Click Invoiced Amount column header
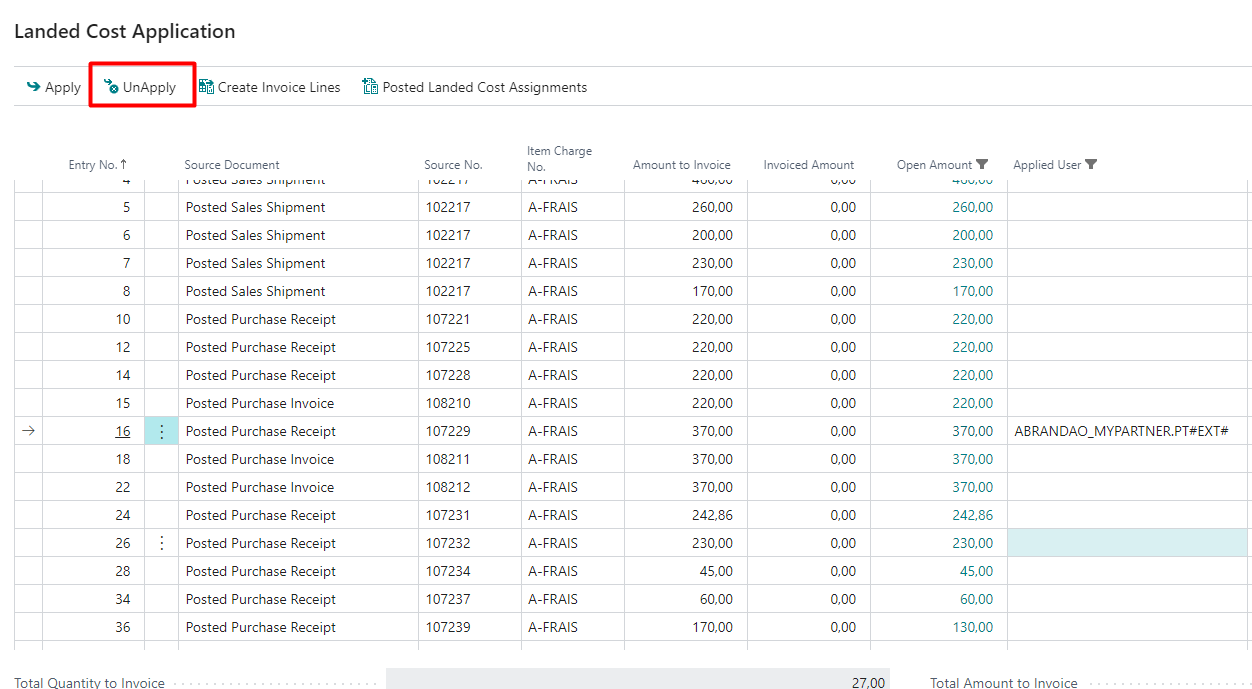Screen dimensions: 1252x689 pyautogui.click(x=808, y=165)
